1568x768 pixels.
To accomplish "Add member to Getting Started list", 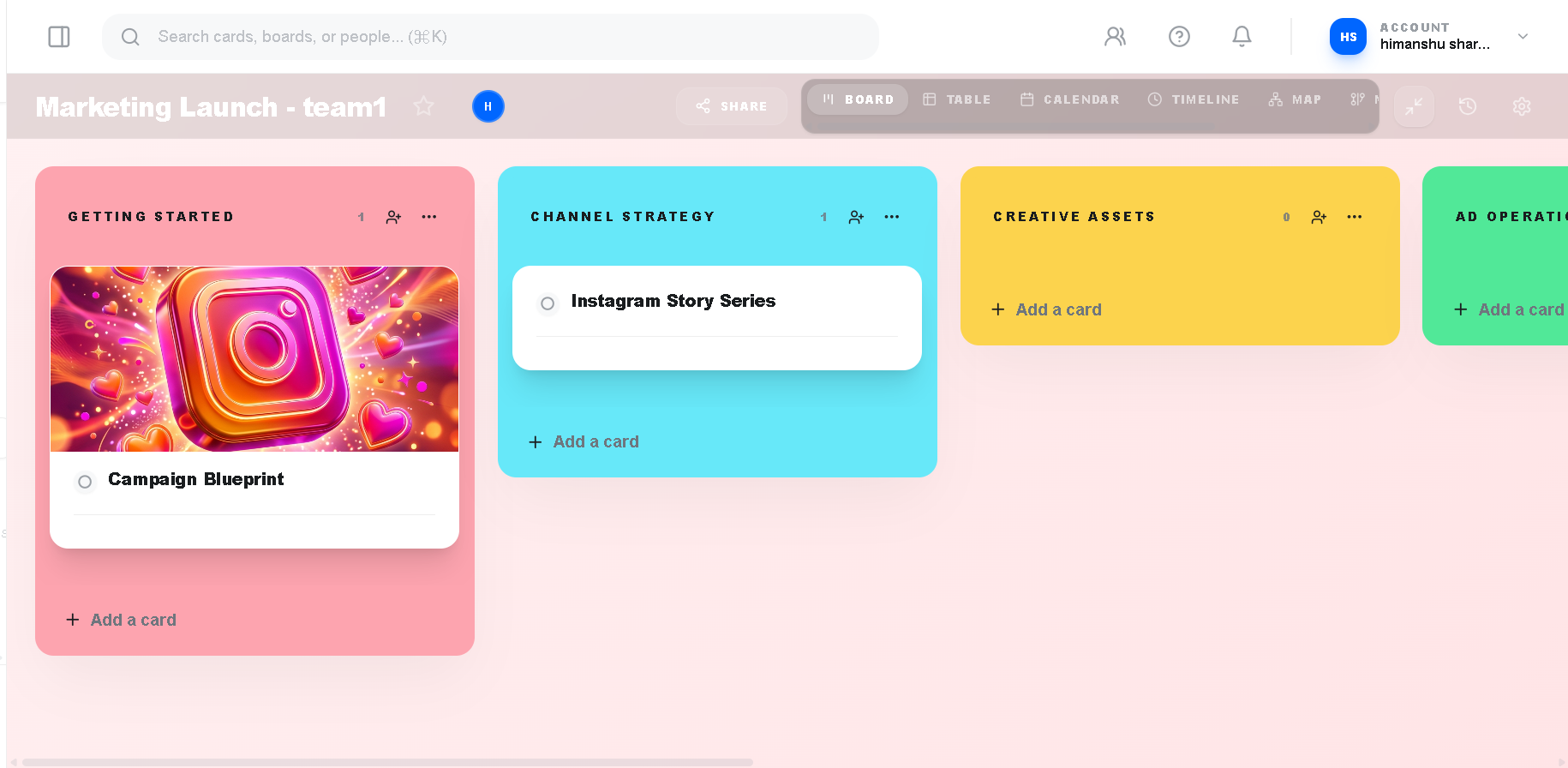I will click(x=393, y=217).
